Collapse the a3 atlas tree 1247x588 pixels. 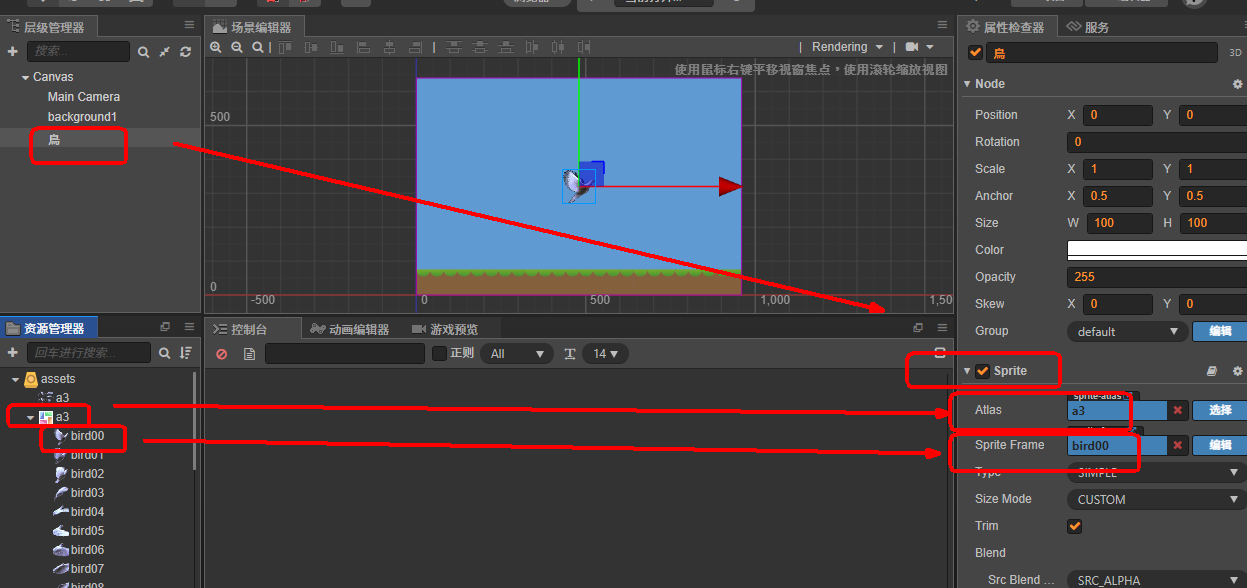coord(31,417)
